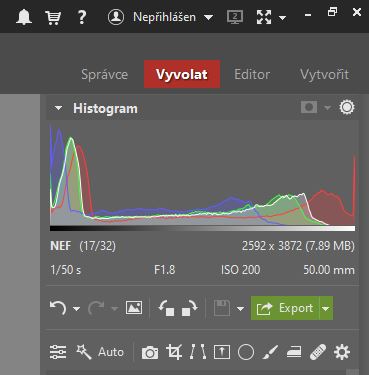Screen dimensions: 369x375
Task: Select the collinearity lines tool
Action: click(x=198, y=352)
